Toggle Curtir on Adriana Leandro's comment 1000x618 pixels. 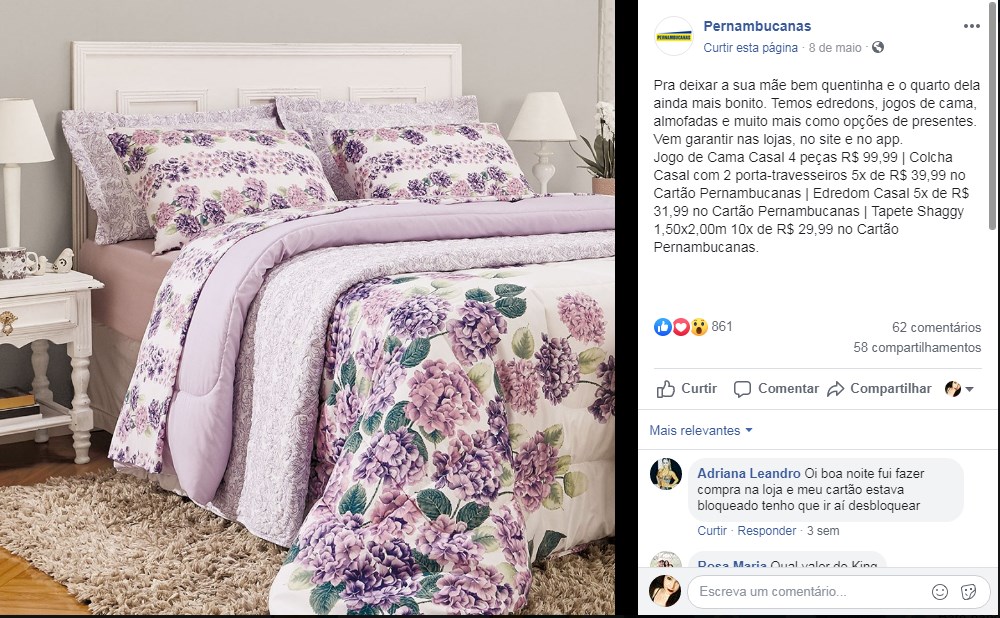712,531
